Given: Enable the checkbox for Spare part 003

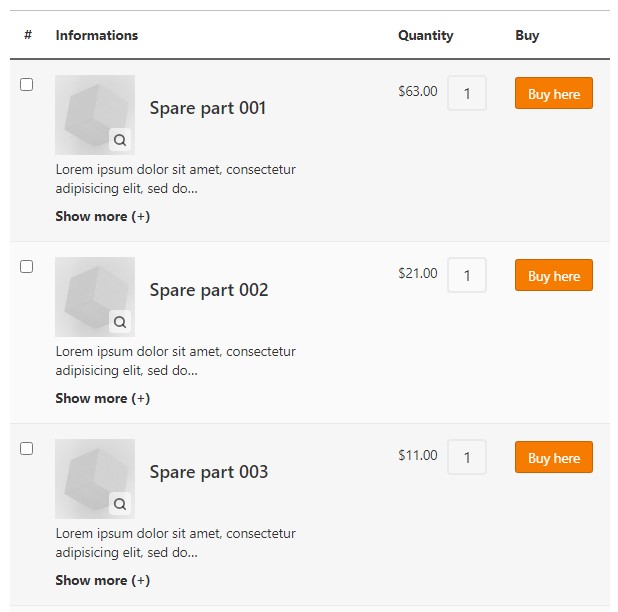Looking at the screenshot, I should pyautogui.click(x=26, y=448).
